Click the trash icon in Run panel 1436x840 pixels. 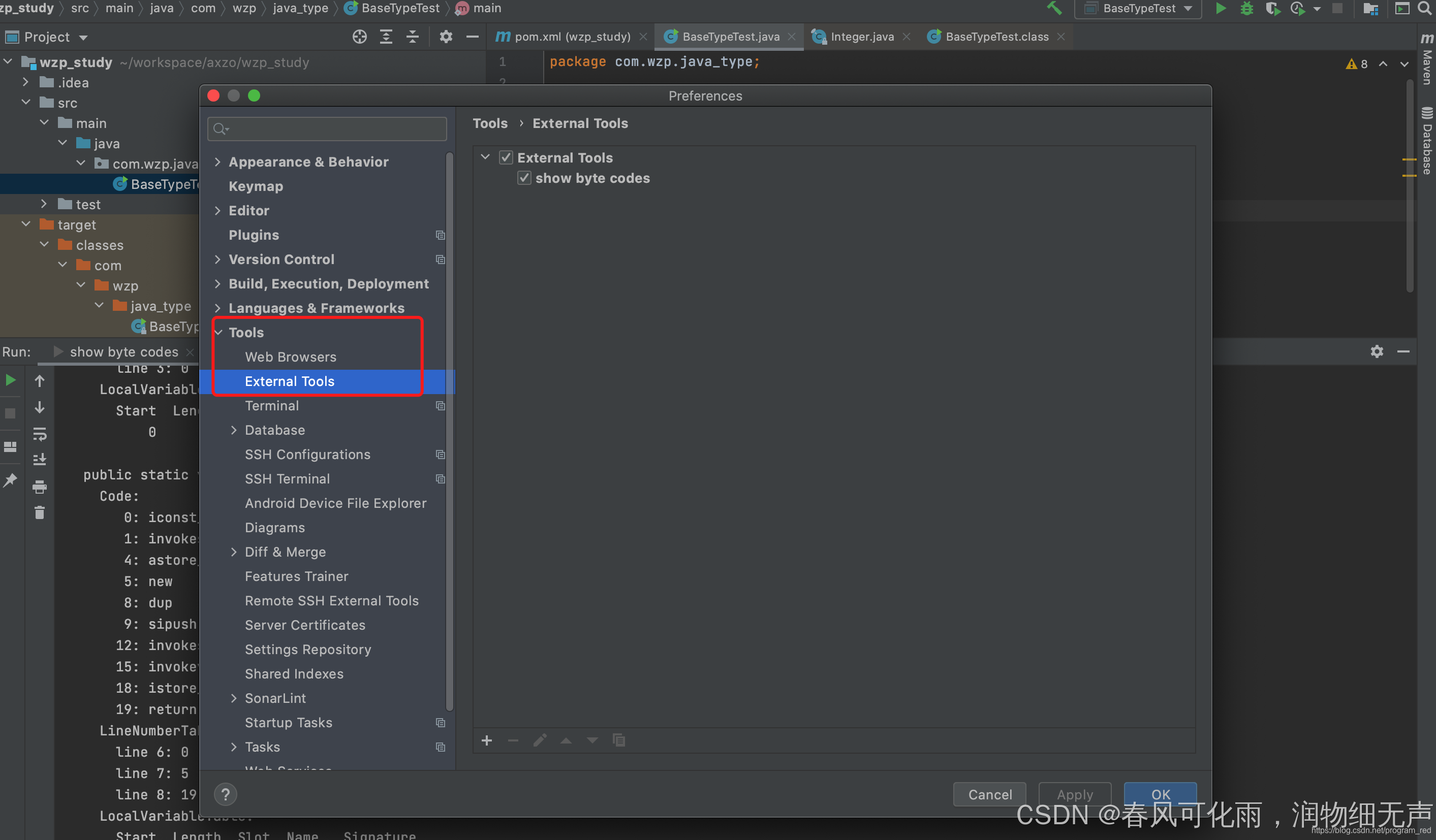pyautogui.click(x=39, y=512)
